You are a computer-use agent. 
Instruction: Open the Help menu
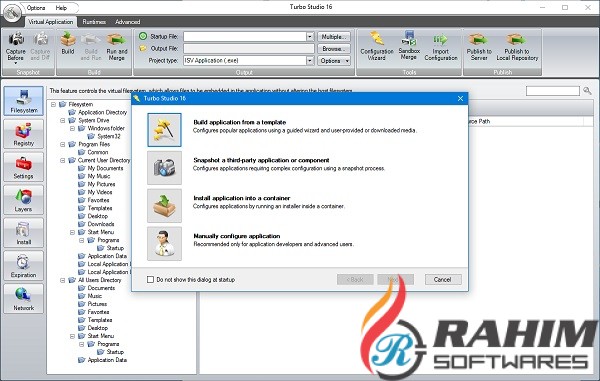(61, 8)
